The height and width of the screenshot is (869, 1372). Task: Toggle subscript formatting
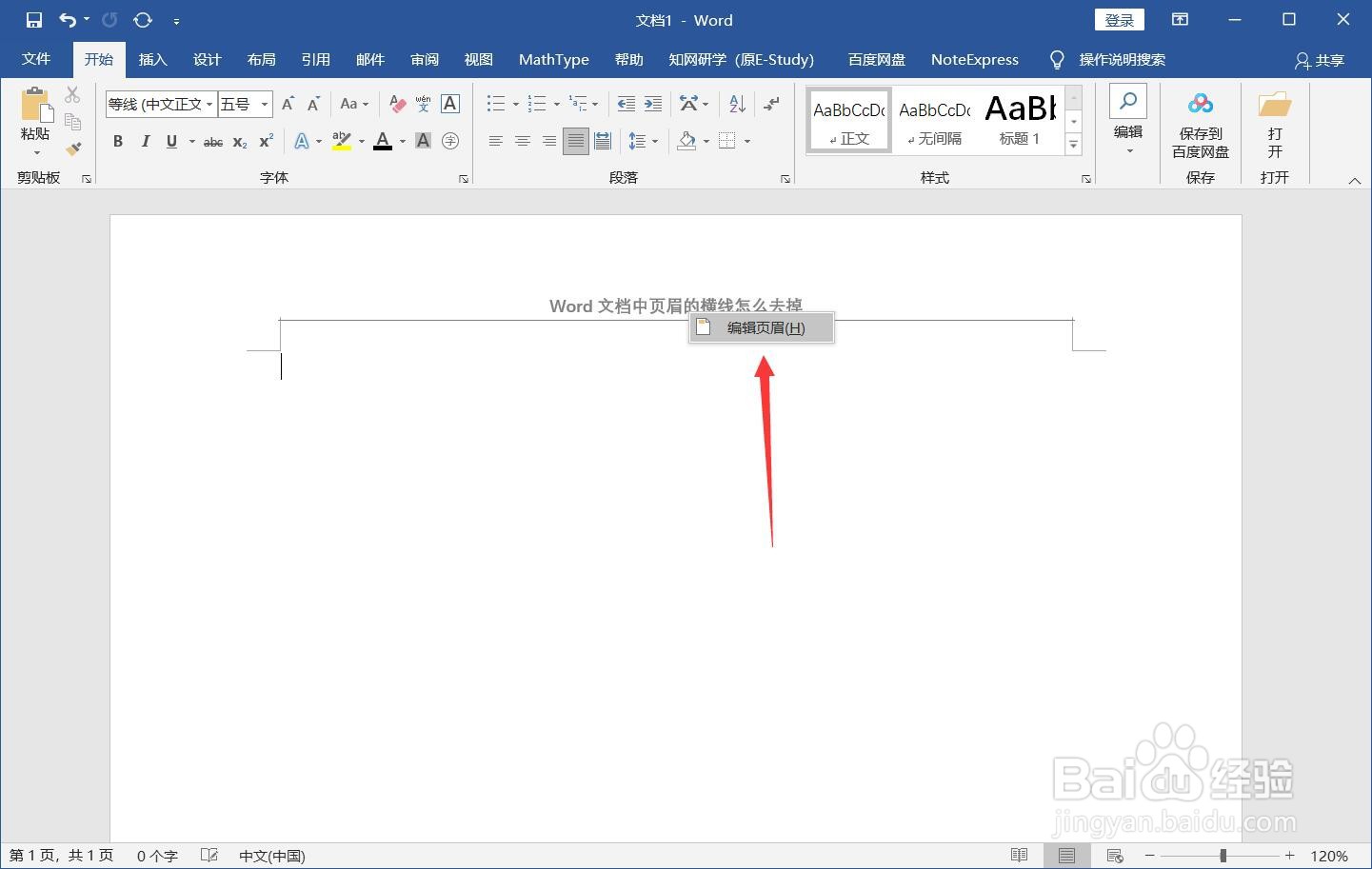pos(240,141)
